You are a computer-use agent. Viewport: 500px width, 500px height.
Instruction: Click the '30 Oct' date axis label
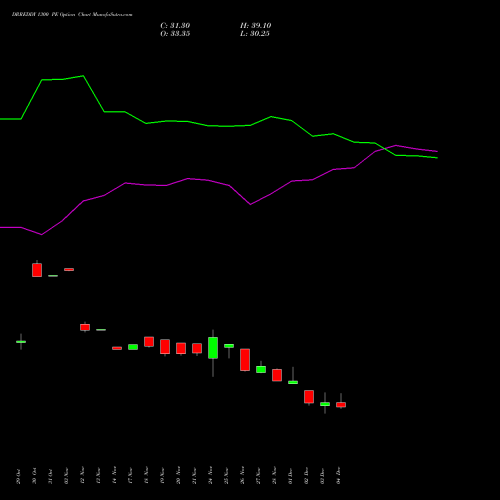pos(34,476)
